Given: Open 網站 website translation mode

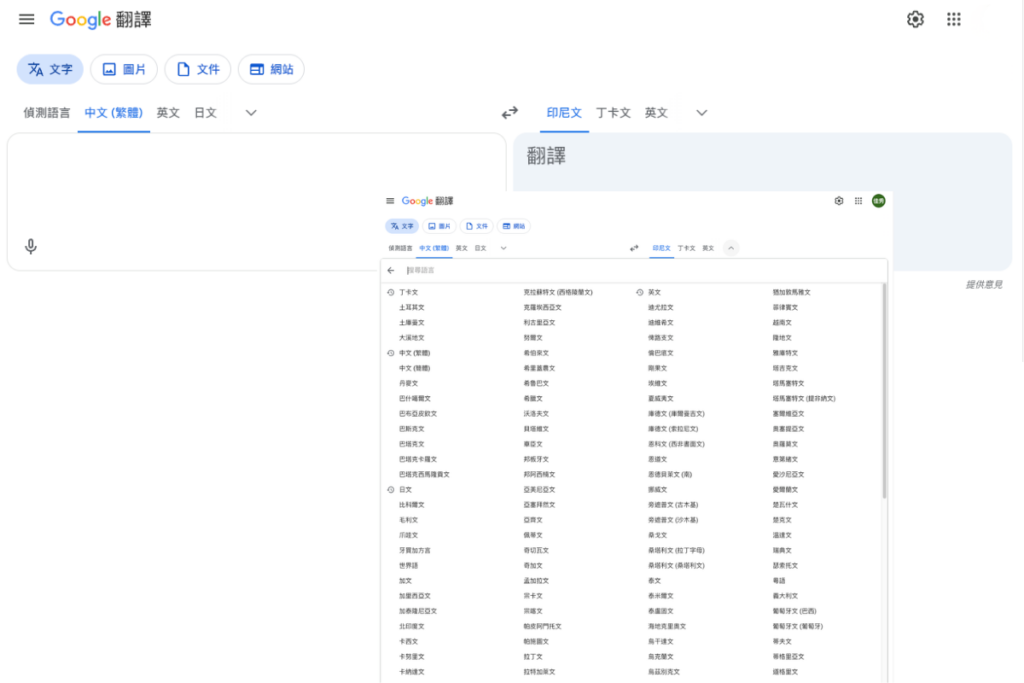Looking at the screenshot, I should point(271,69).
